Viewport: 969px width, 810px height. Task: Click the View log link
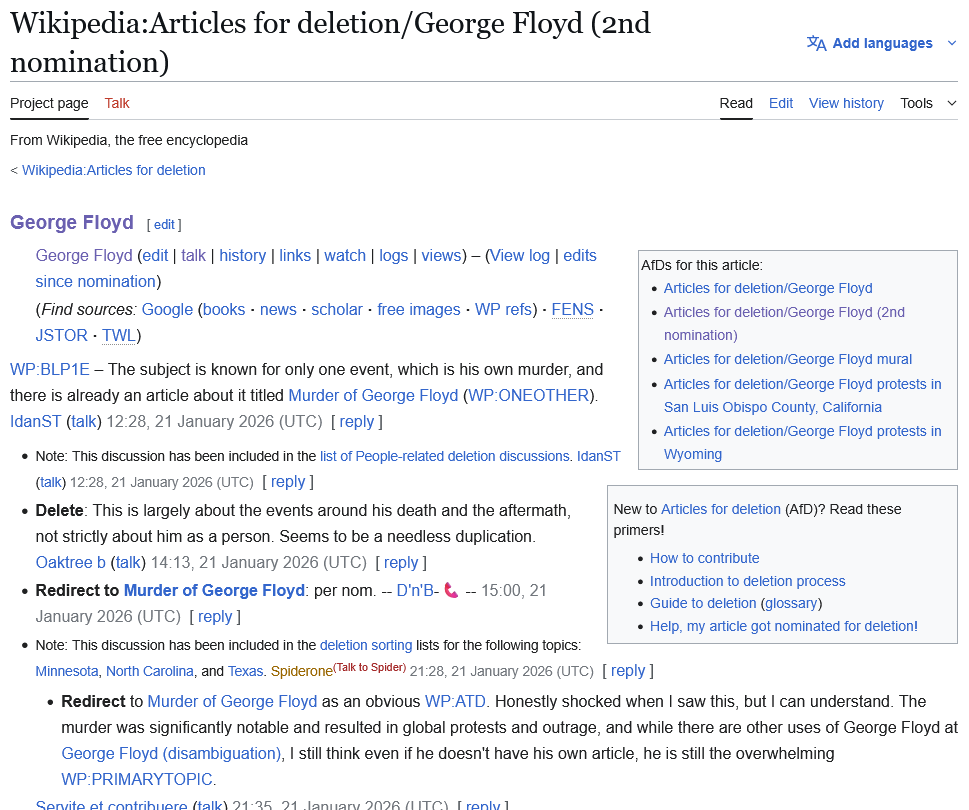[520, 256]
